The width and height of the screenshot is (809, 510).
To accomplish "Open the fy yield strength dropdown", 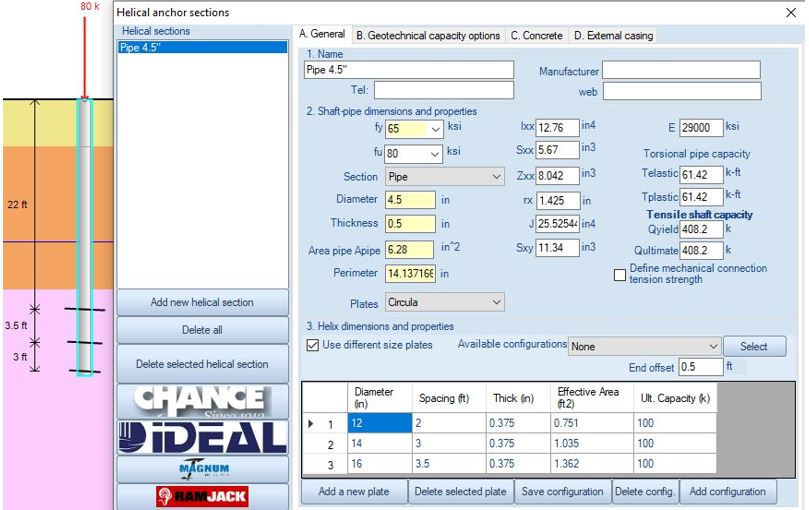I will (x=435, y=129).
